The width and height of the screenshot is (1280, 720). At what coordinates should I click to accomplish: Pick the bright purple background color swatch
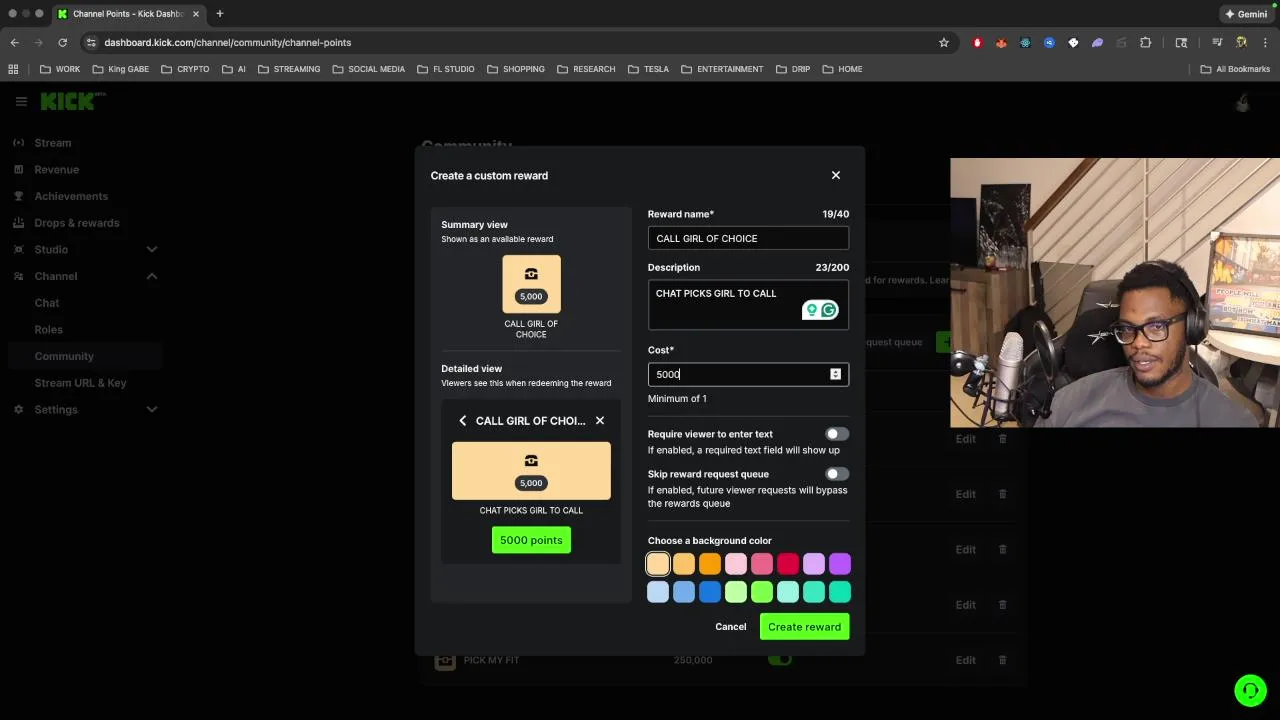[840, 565]
